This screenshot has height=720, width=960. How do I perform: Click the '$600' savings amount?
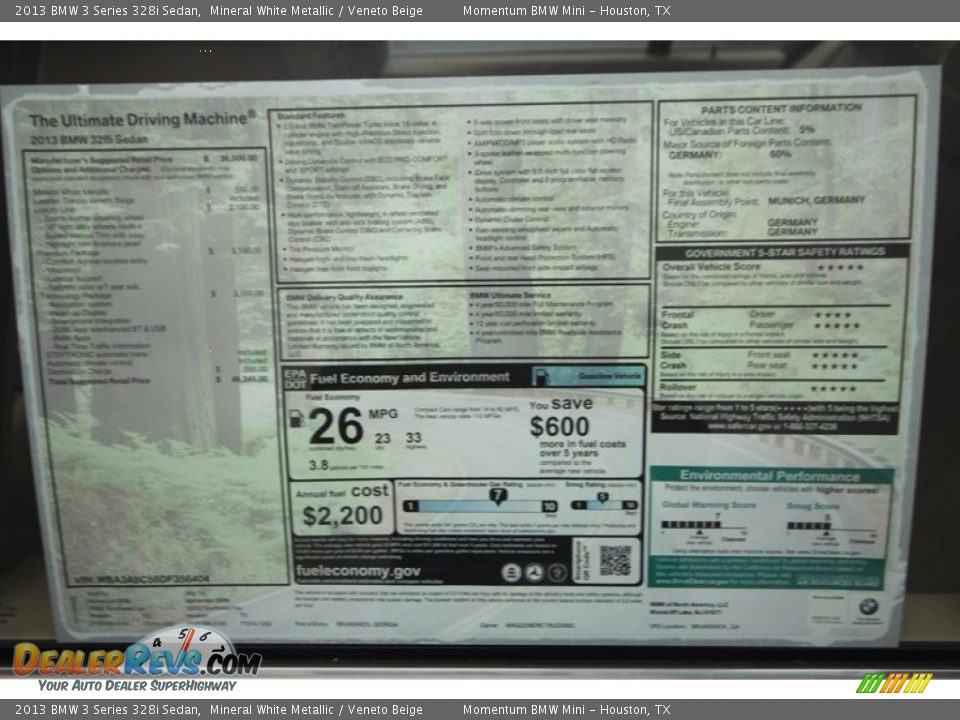click(x=559, y=427)
